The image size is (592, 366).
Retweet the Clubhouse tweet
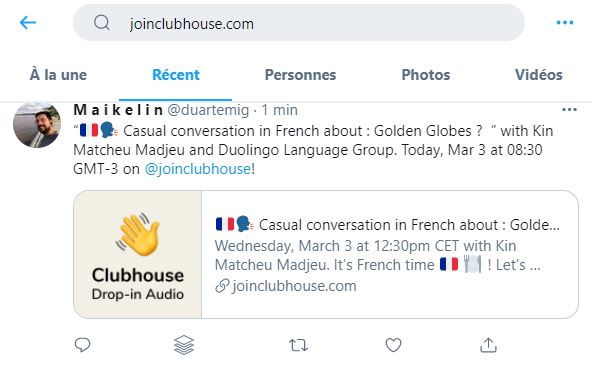[298, 345]
